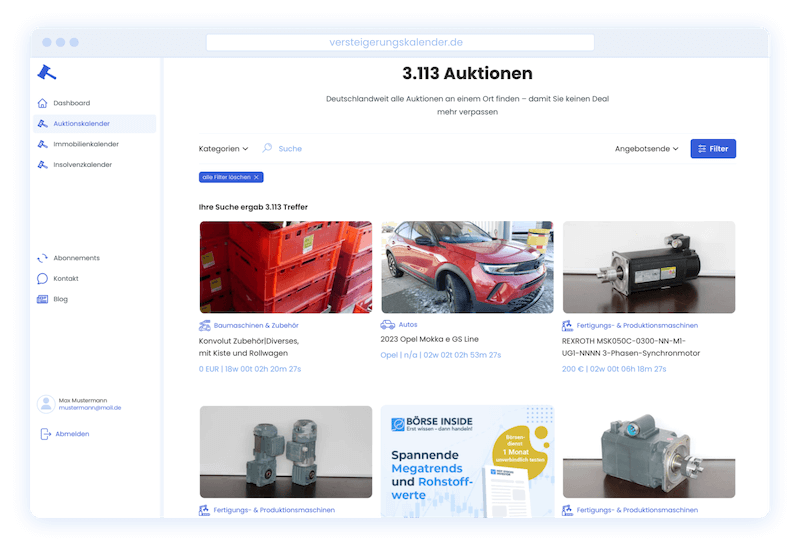800x551 pixels.
Task: Expand the Angebotsende sort dropdown
Action: click(x=646, y=149)
